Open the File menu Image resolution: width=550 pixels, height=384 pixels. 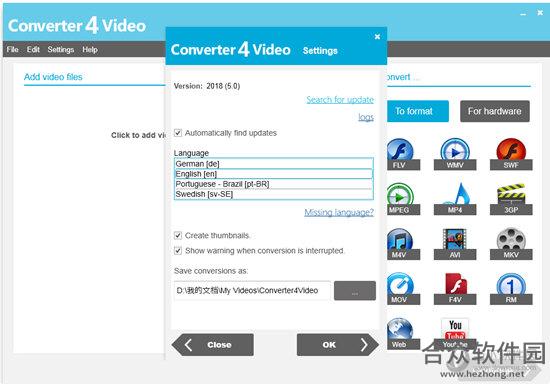[x=12, y=49]
